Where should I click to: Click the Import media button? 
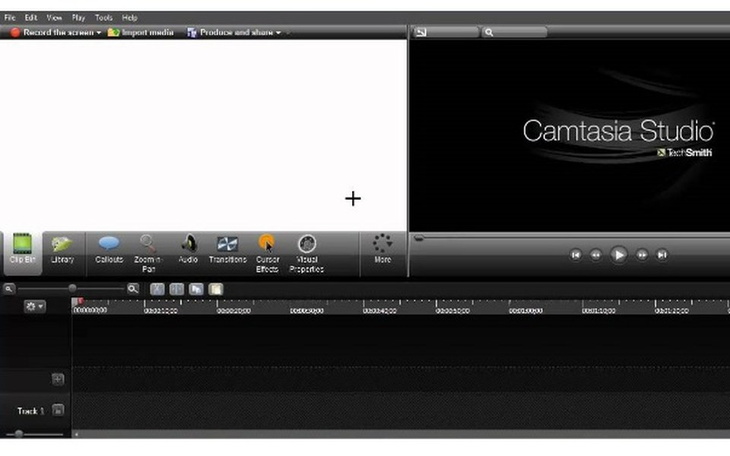tap(141, 32)
